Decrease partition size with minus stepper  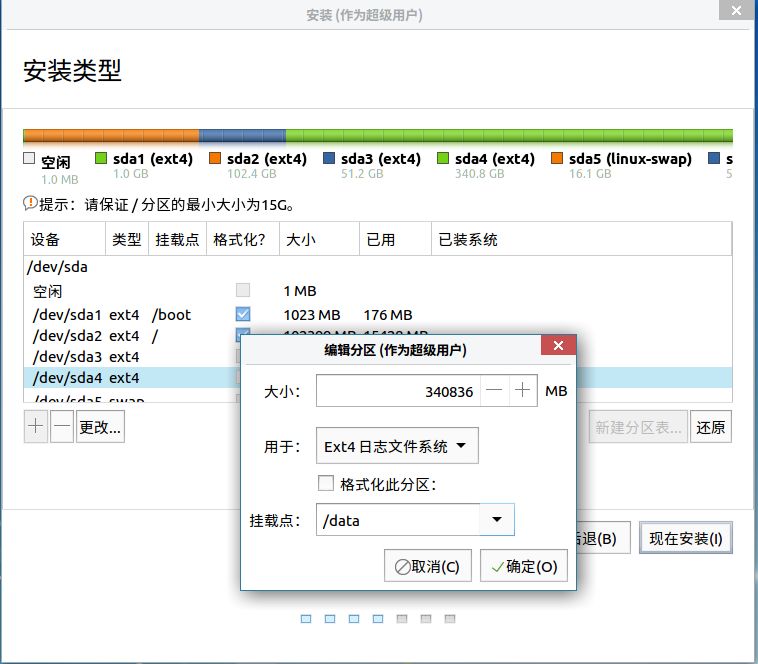[x=494, y=390]
